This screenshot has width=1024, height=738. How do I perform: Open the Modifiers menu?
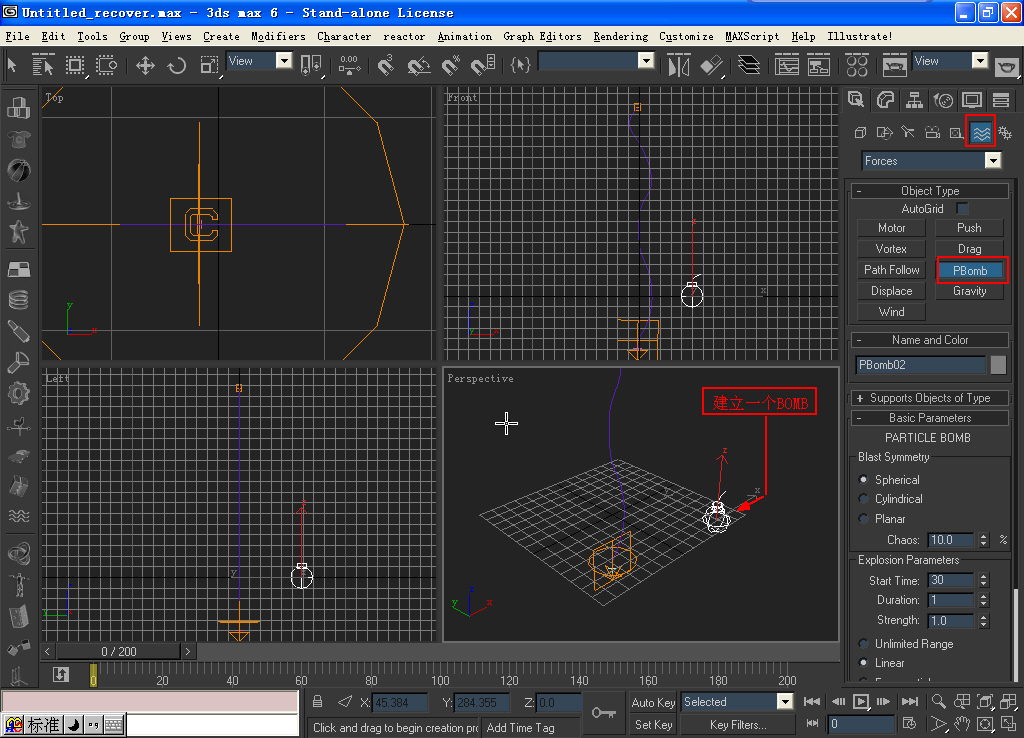coord(278,37)
